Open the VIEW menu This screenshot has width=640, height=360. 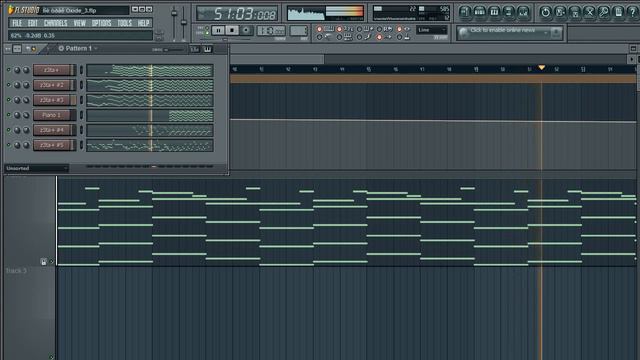click(80, 23)
